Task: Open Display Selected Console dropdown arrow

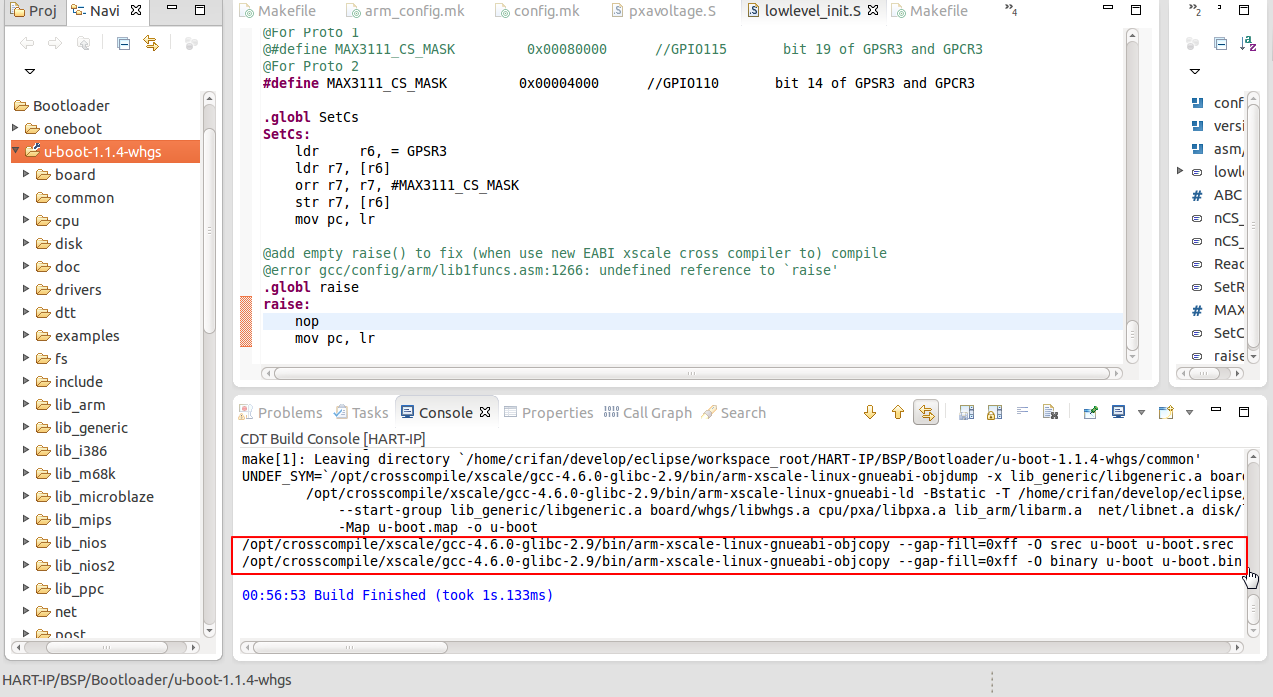Action: (x=1141, y=412)
